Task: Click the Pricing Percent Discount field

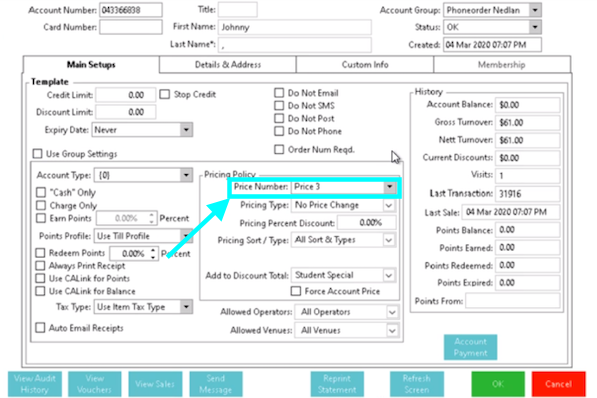Action: 366,222
